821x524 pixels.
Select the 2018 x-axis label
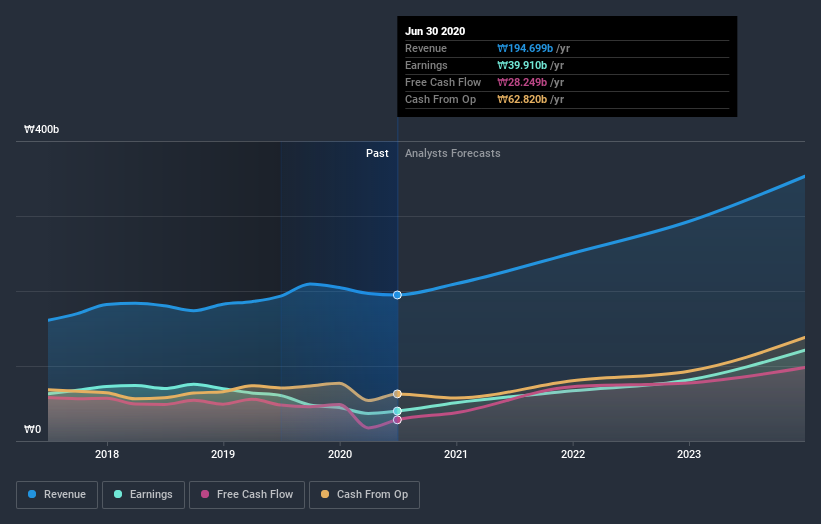pyautogui.click(x=107, y=454)
